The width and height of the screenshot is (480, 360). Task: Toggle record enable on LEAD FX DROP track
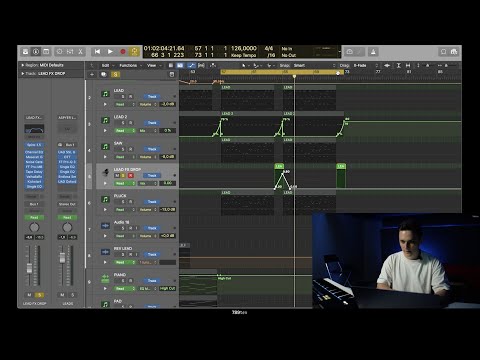130,175
